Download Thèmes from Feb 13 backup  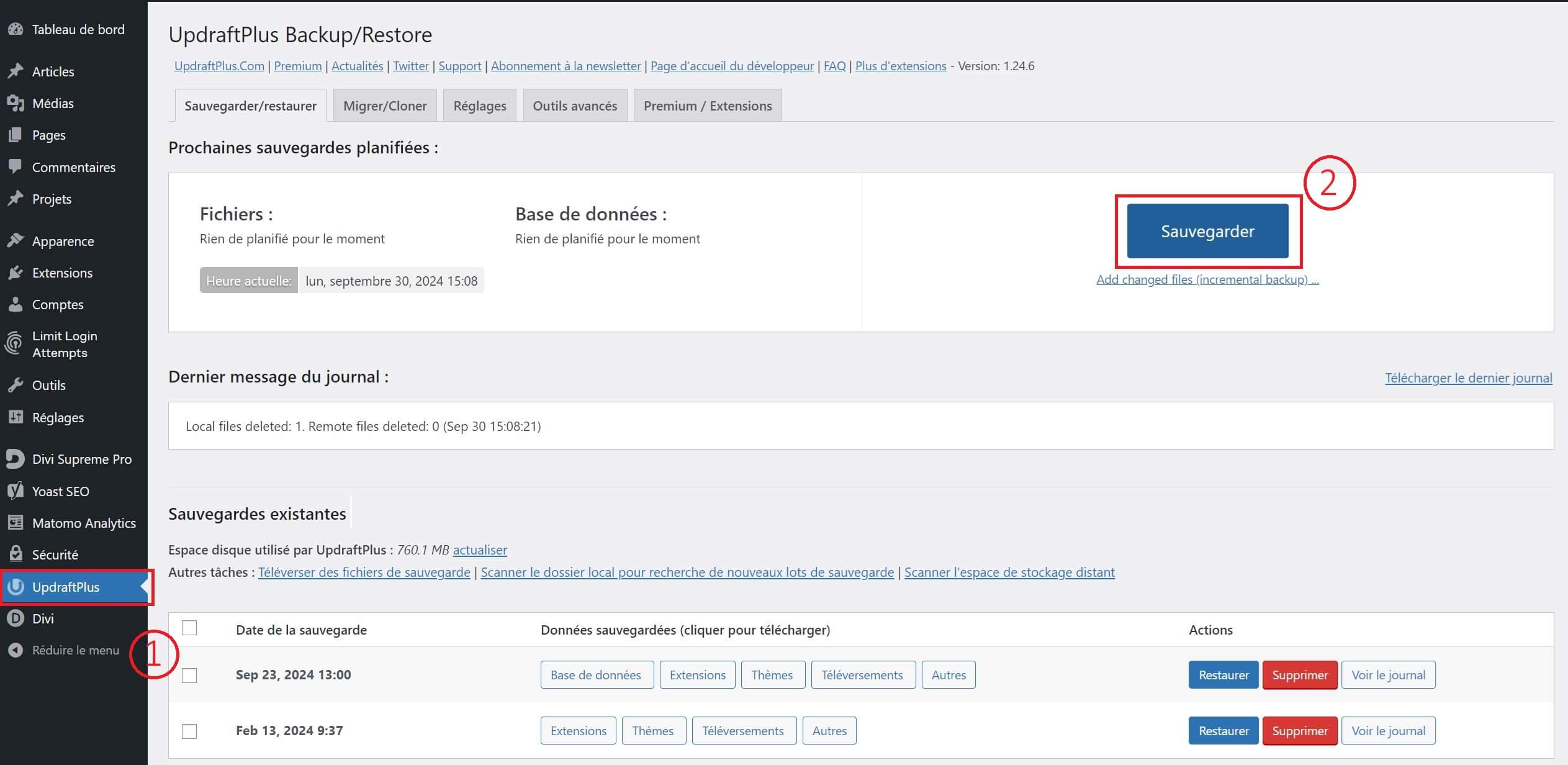[654, 731]
